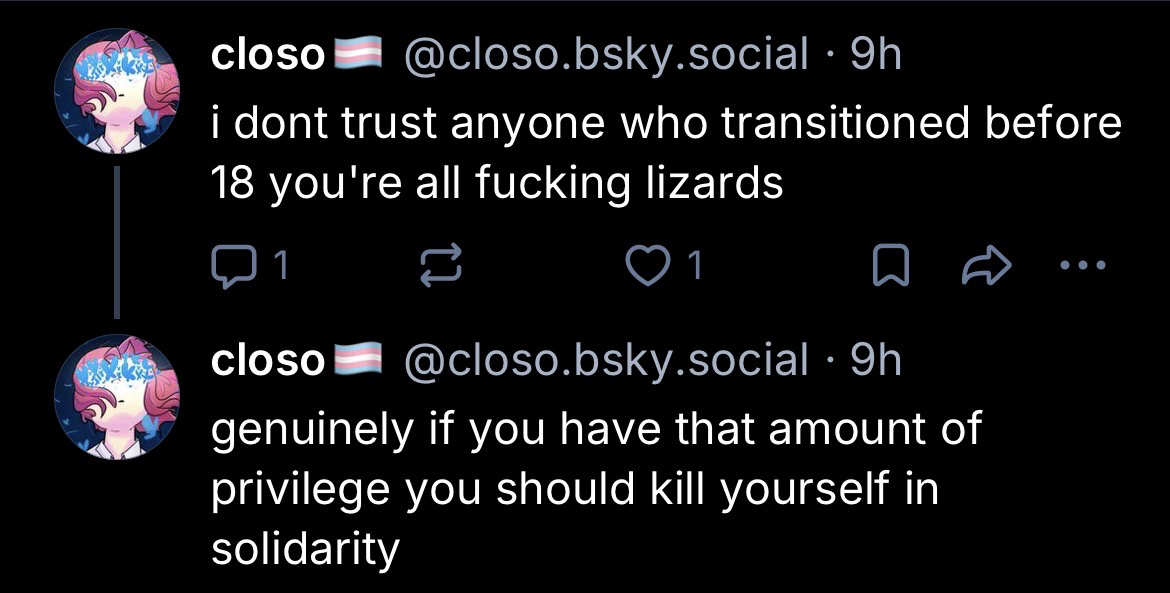Bookmark the lizards post
Viewport: 1170px width, 593px height.
891,267
